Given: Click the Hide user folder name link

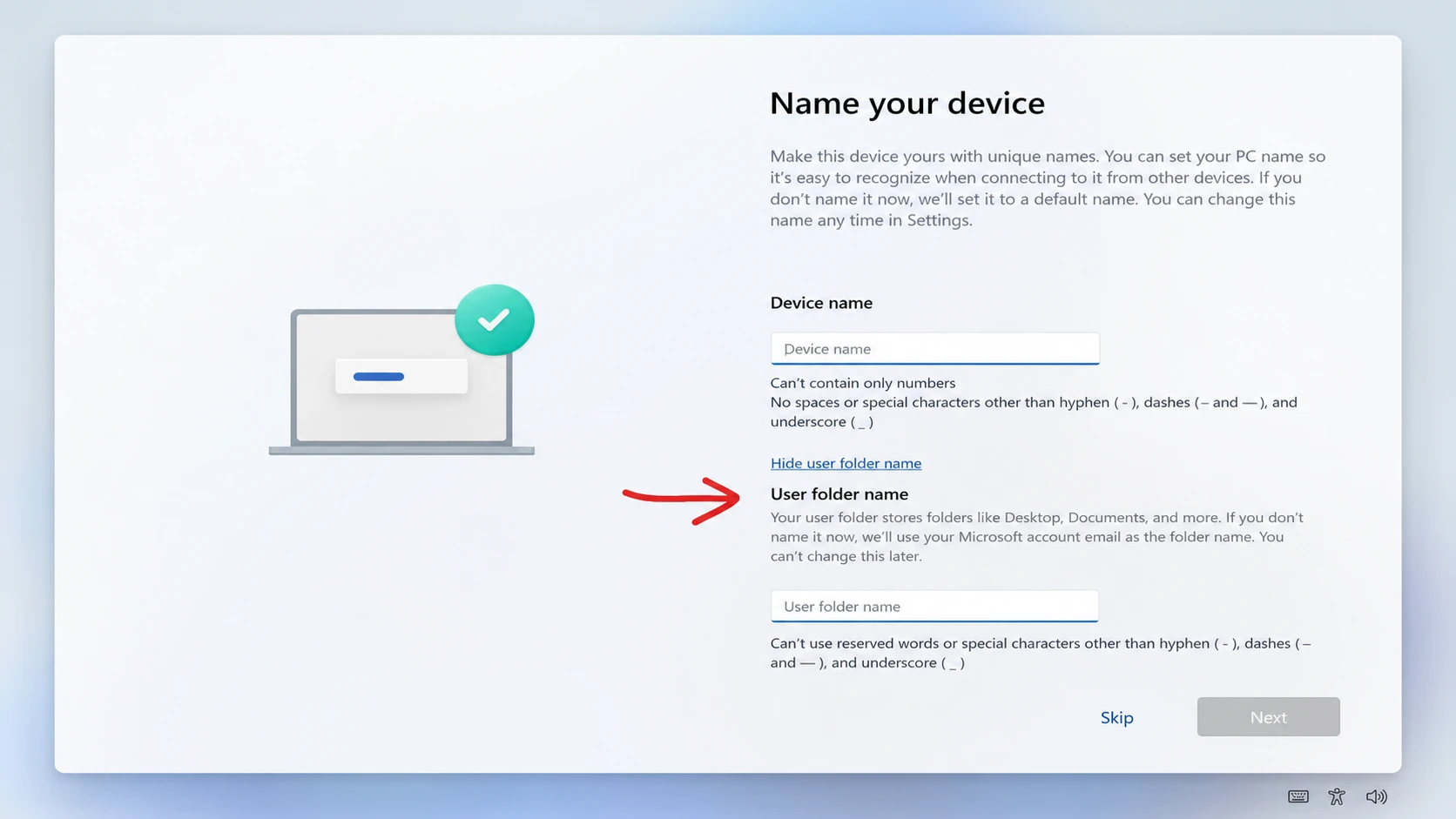Looking at the screenshot, I should pos(846,463).
